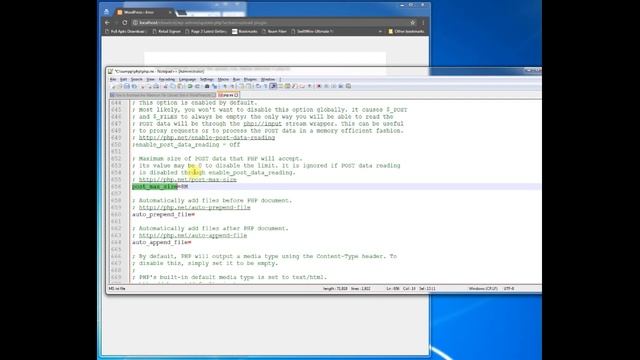Click the Cut toolbar icon
The image size is (640, 360).
(x=165, y=86)
